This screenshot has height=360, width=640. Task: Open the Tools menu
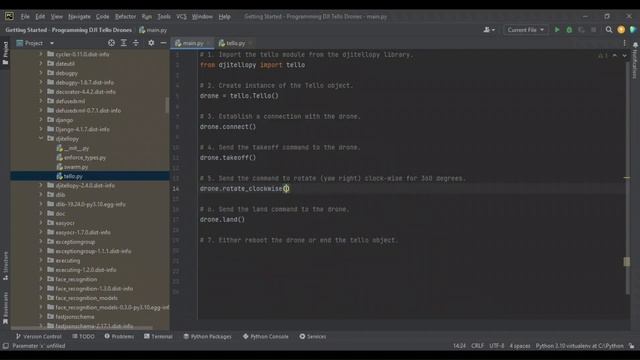click(x=164, y=17)
